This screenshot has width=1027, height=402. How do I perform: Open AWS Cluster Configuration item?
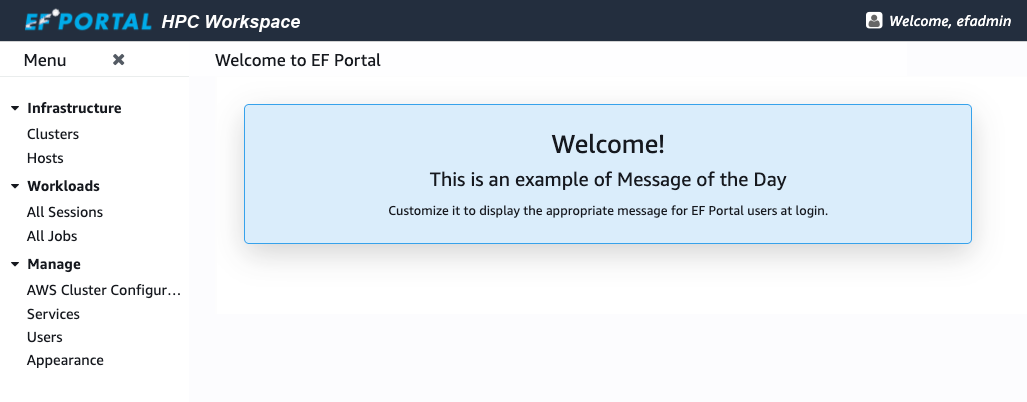click(104, 290)
